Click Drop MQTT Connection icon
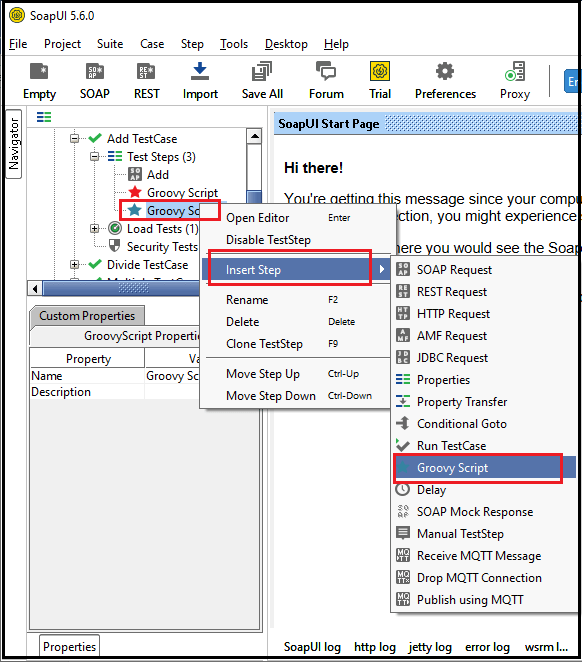 403,577
